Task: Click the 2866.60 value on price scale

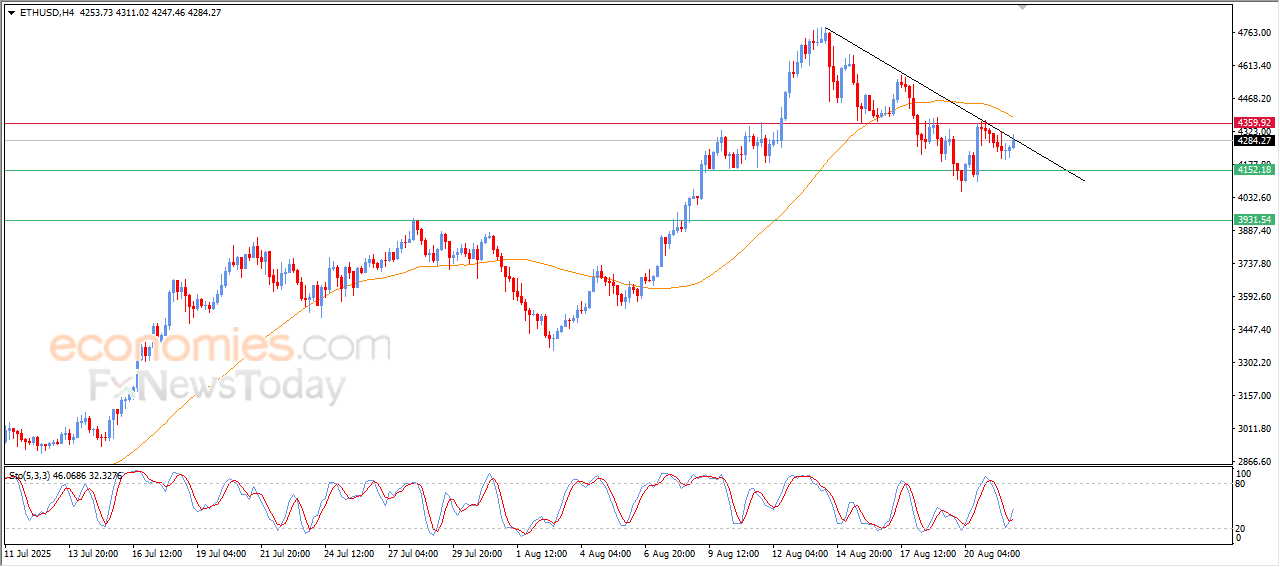Action: click(1253, 462)
